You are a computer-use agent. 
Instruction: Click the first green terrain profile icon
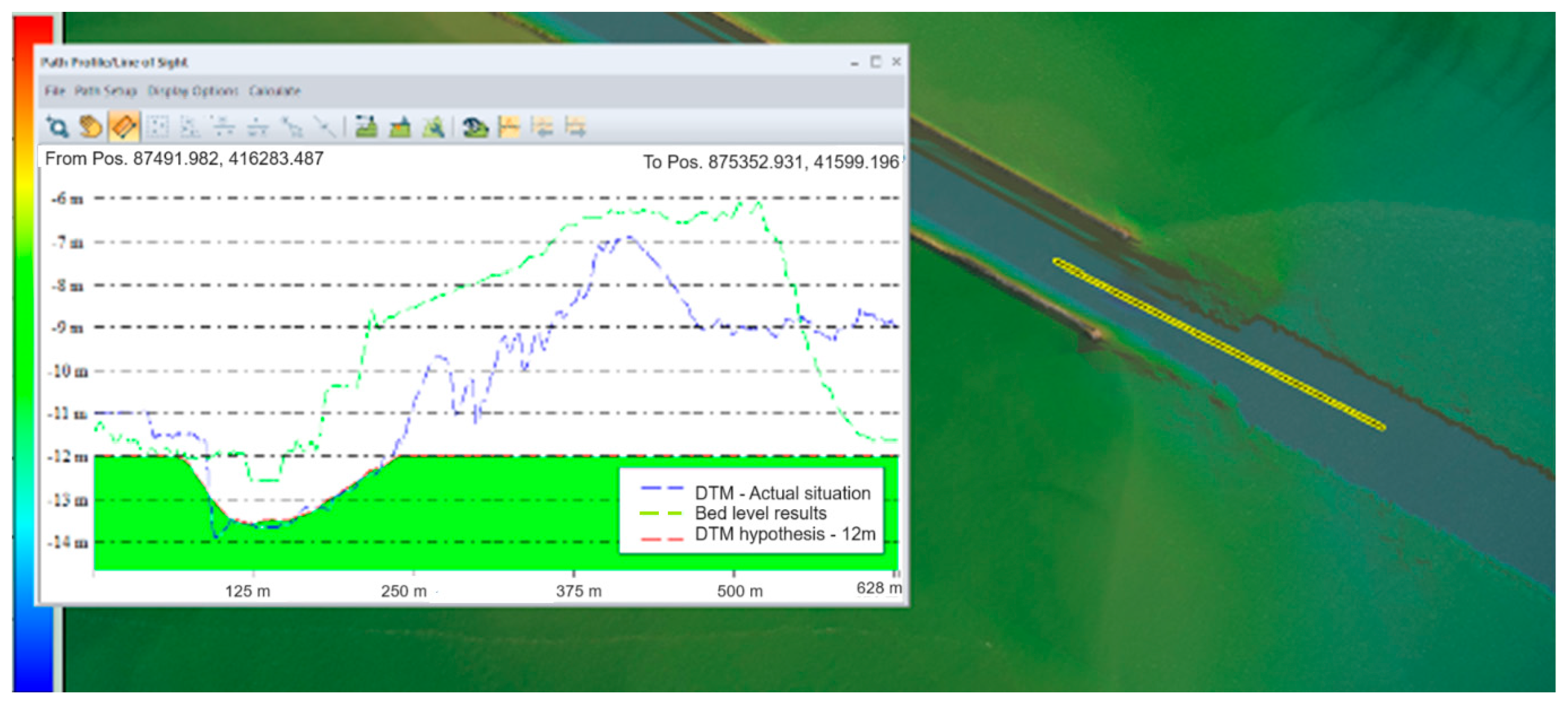pyautogui.click(x=366, y=127)
